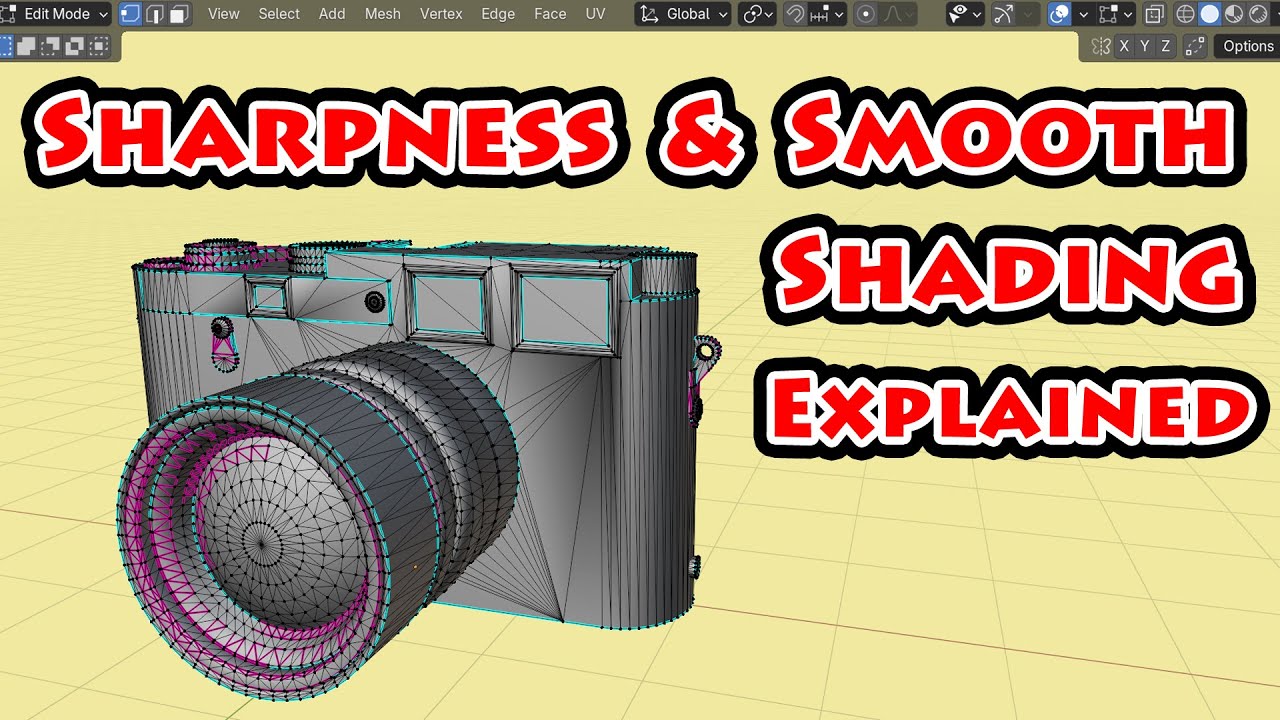Viewport: 1280px width, 720px height.
Task: Click the mesh symmetry butterfly icon
Action: (x=1101, y=46)
